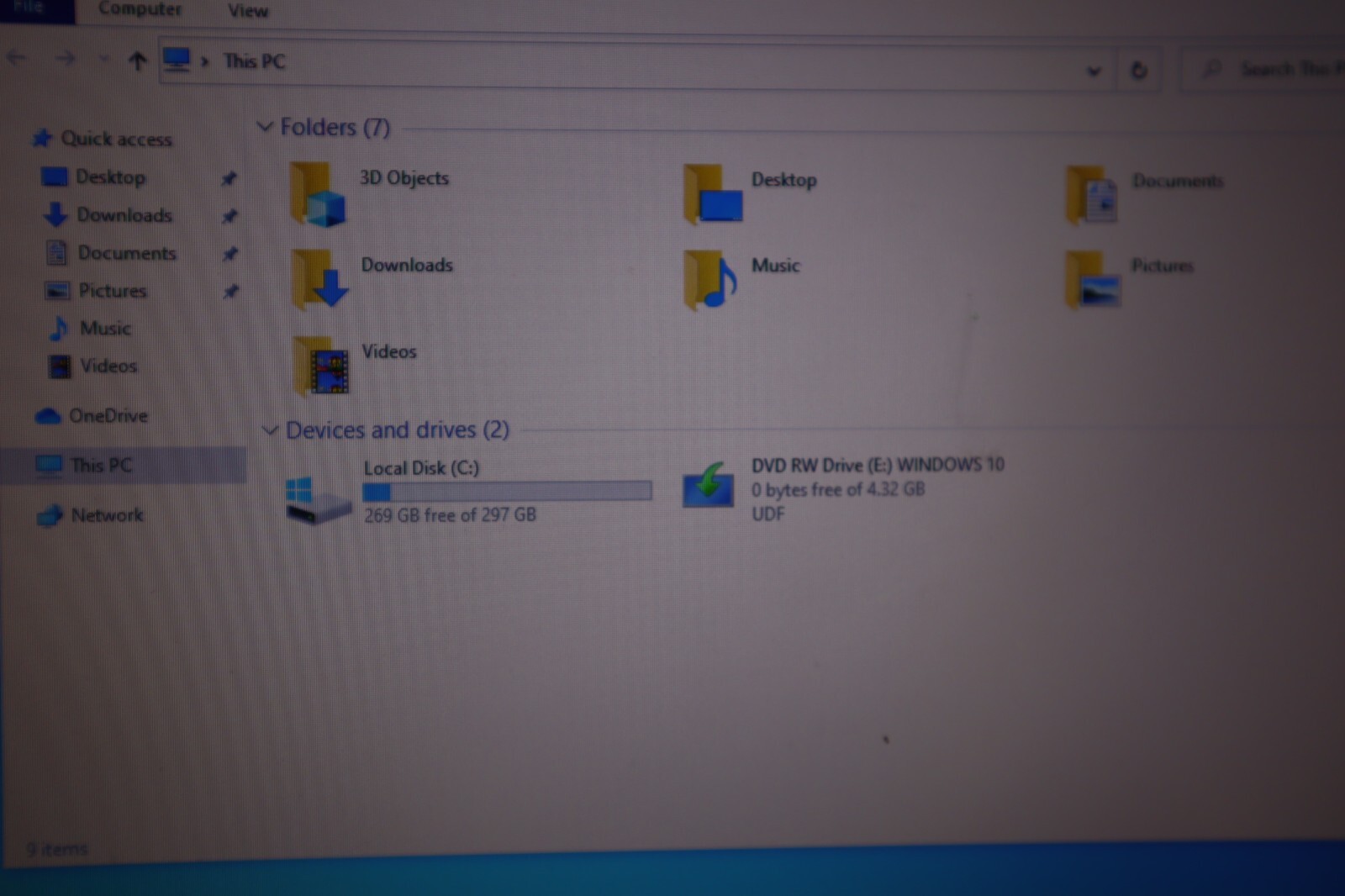This screenshot has width=1345, height=896.
Task: Refresh the This PC view
Action: click(x=1138, y=70)
